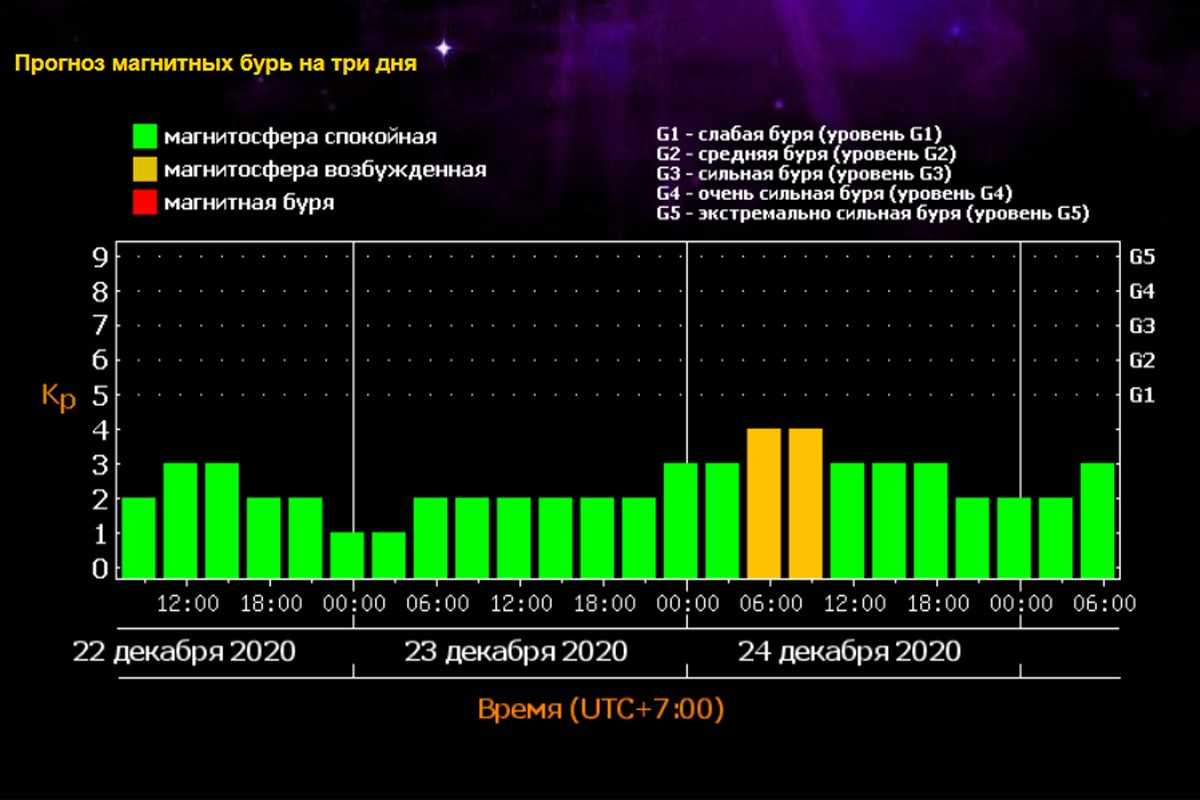Click the '0' value on the Kp axis
The width and height of the screenshot is (1200, 800).
click(99, 568)
